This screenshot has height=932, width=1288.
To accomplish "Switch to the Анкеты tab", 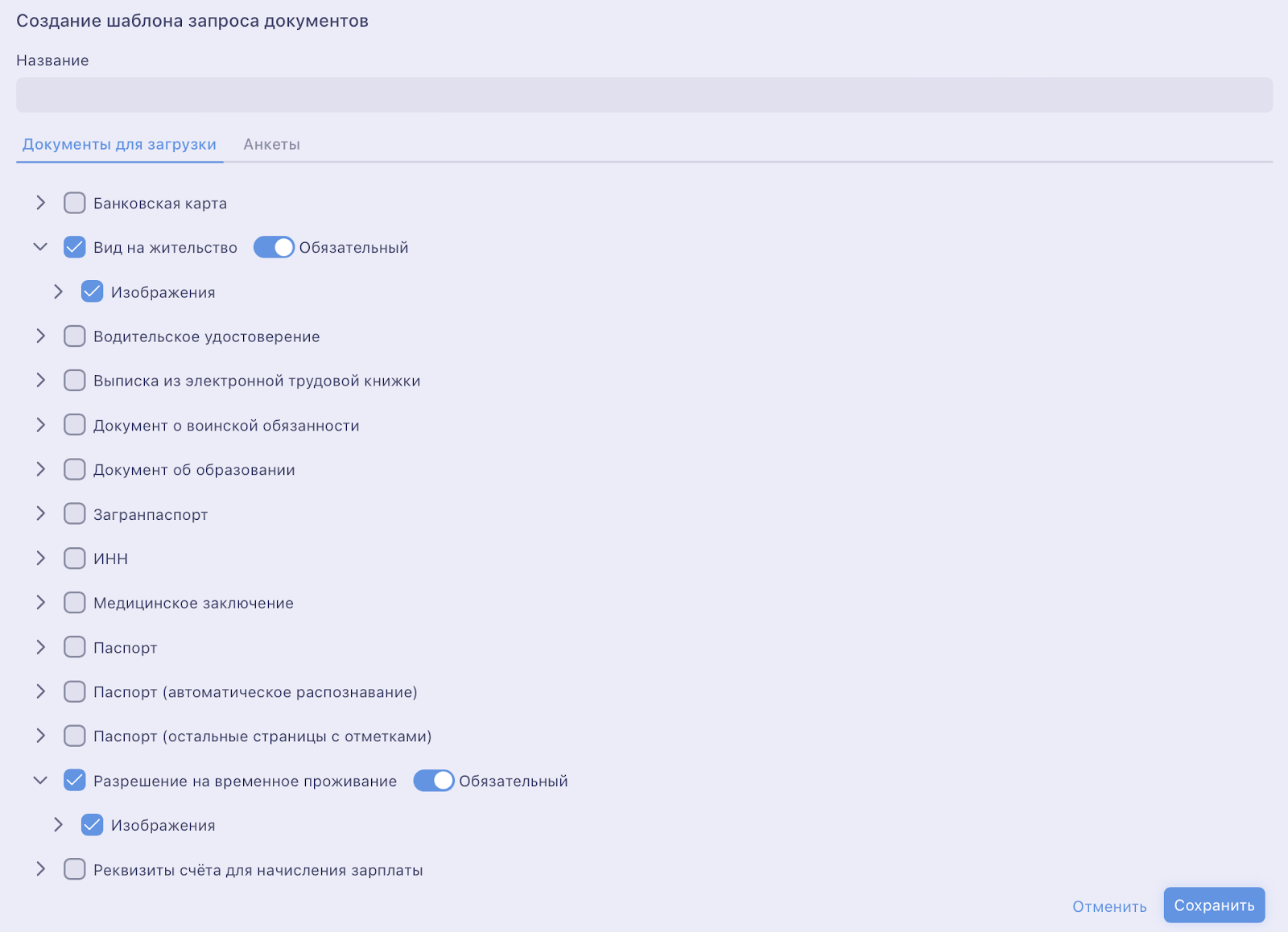I will tap(272, 144).
